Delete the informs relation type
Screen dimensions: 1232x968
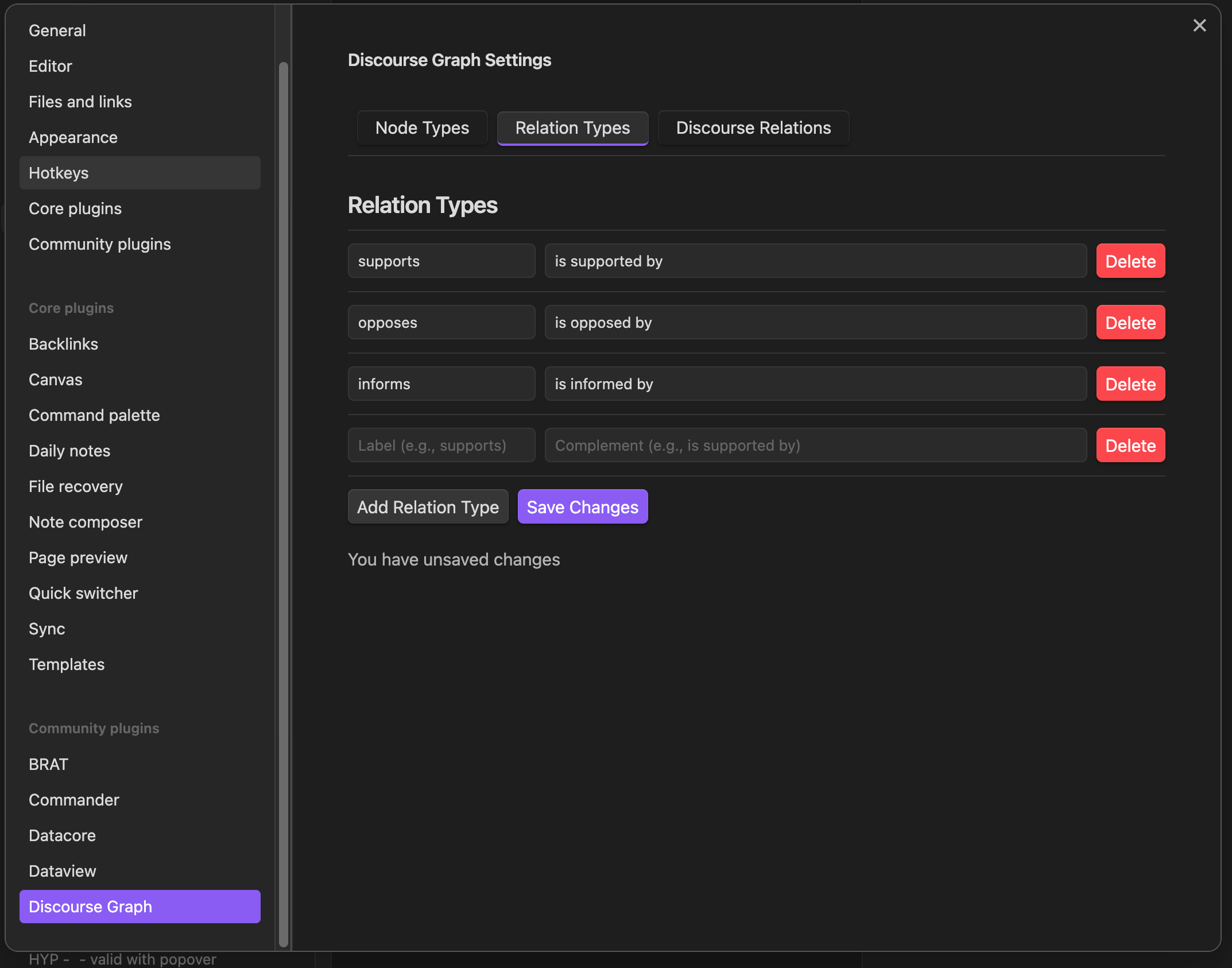(x=1130, y=384)
